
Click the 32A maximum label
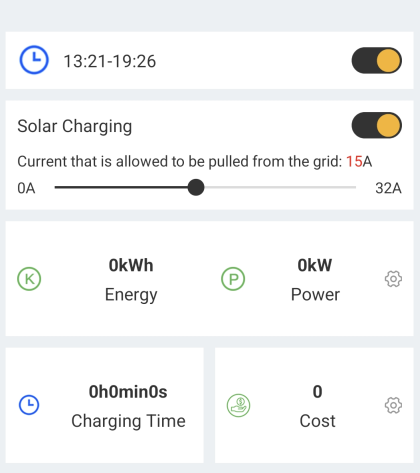388,188
